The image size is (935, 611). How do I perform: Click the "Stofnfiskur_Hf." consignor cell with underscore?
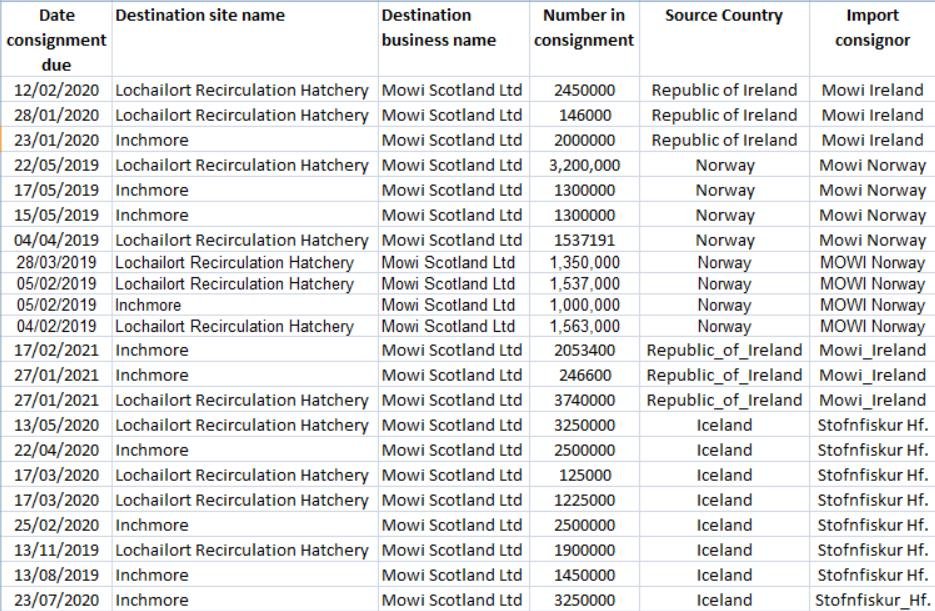coord(872,600)
